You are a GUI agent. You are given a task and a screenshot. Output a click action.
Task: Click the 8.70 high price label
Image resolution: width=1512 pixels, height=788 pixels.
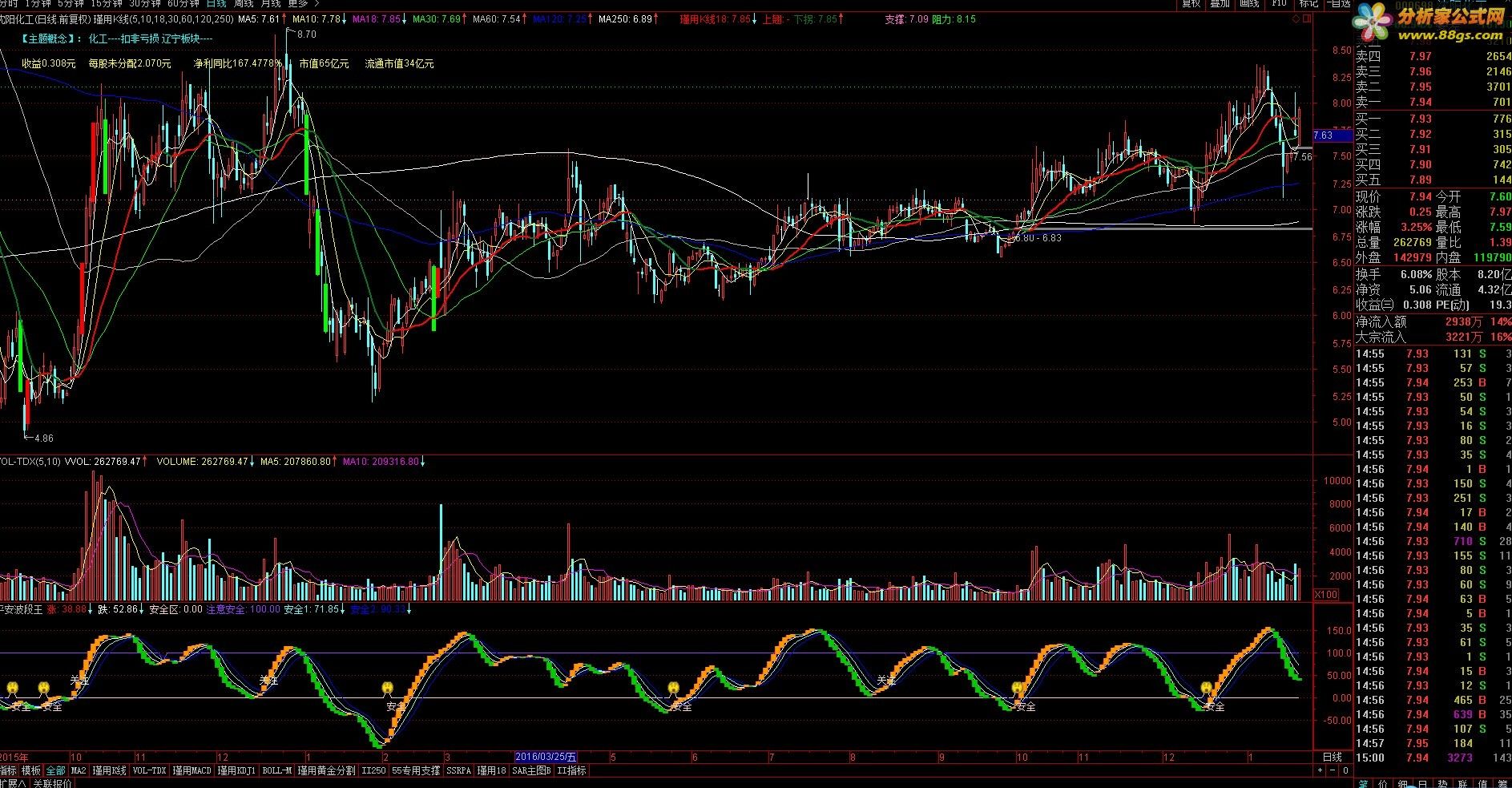click(307, 34)
